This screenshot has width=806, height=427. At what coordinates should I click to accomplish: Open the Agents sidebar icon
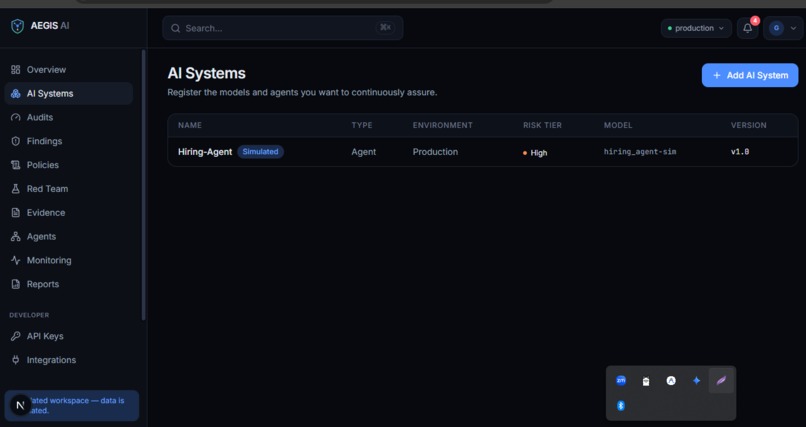click(15, 236)
